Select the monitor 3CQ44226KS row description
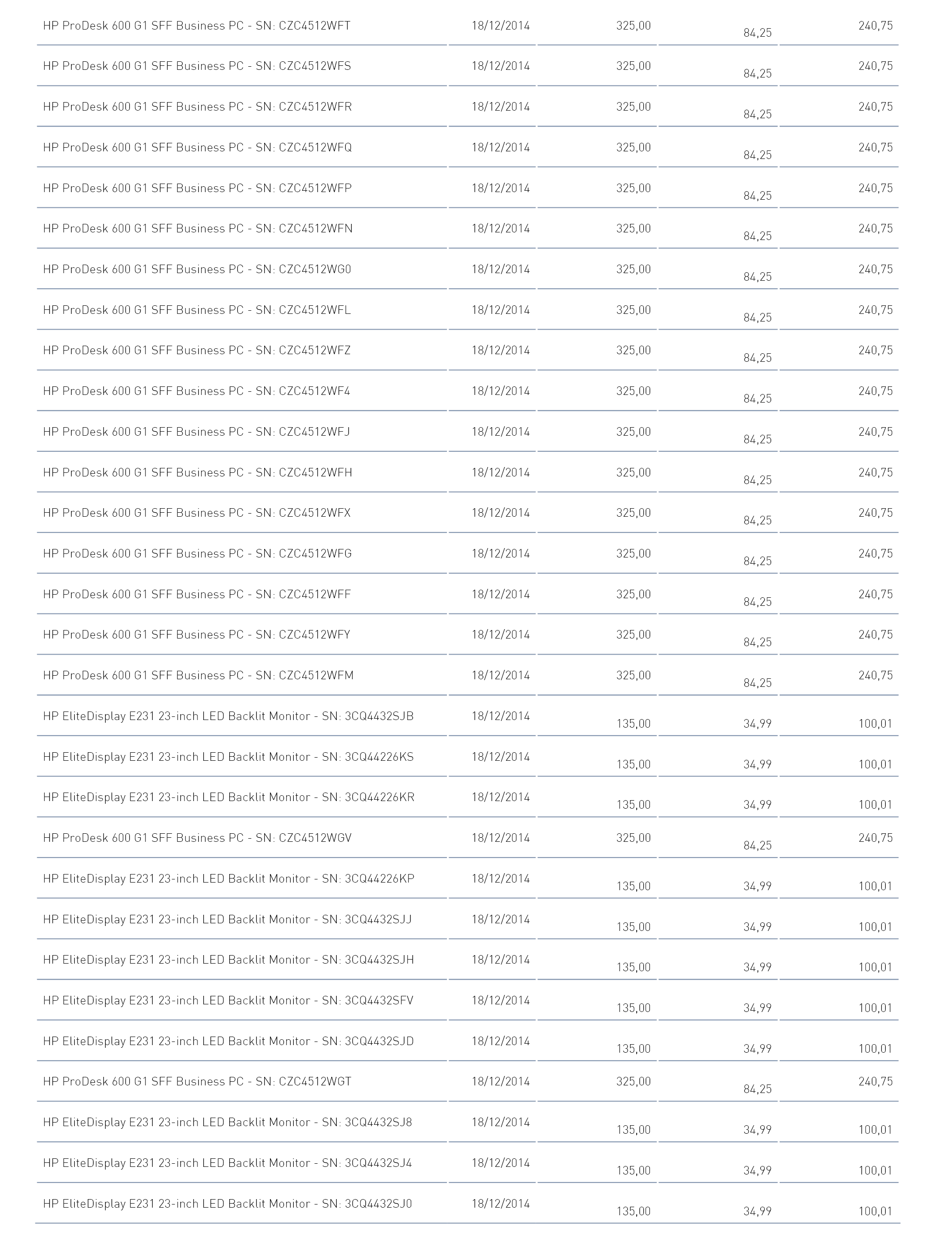The width and height of the screenshot is (952, 1243). coord(228,758)
